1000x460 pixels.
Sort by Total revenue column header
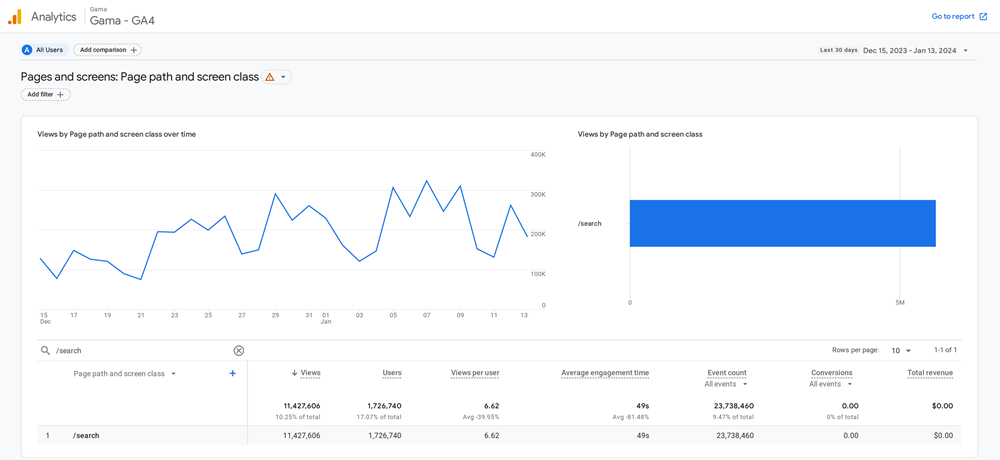pos(930,373)
